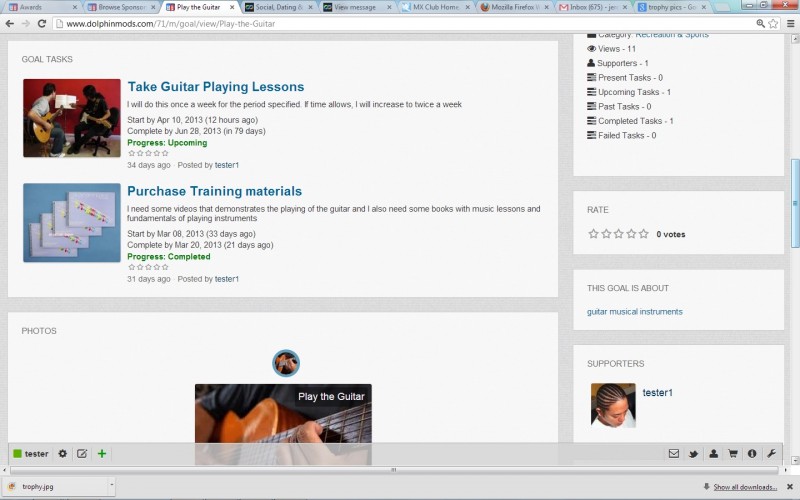Click the vertical scrollbar thumb
The image size is (800, 500).
[x=794, y=203]
